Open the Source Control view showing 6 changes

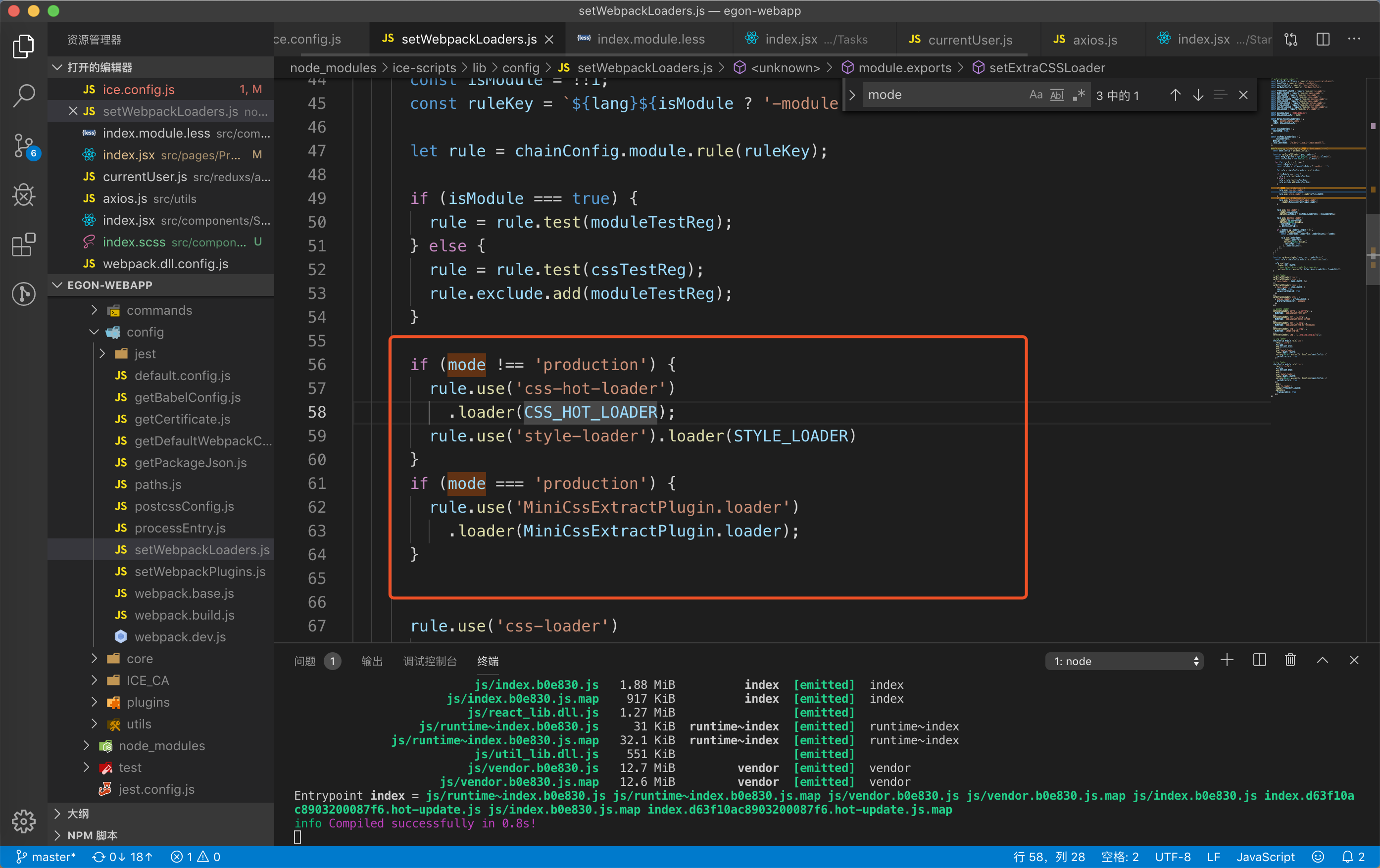pos(23,146)
